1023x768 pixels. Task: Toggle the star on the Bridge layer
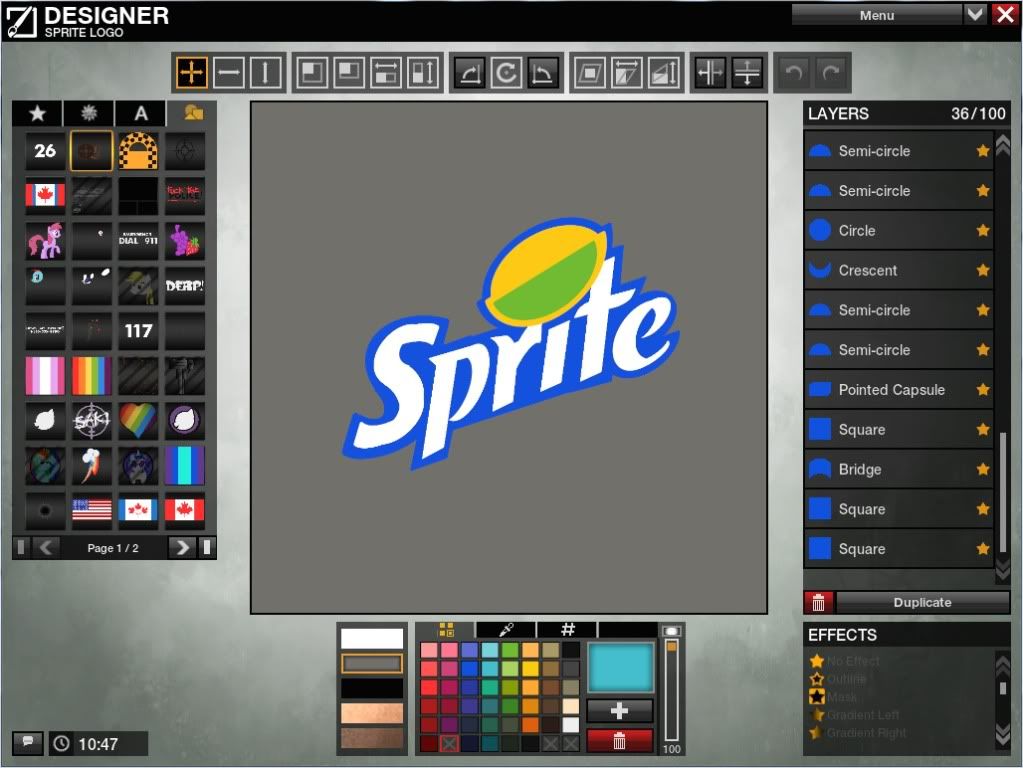983,469
